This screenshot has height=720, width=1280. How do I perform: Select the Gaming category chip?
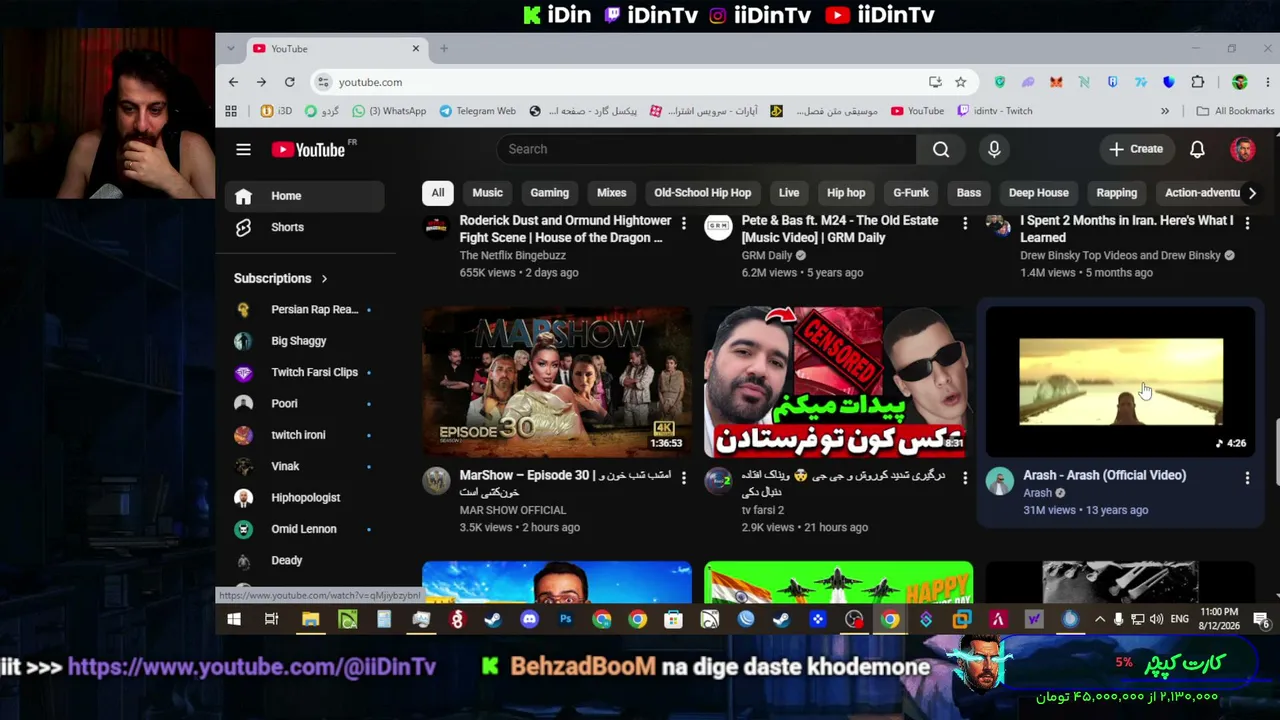click(x=549, y=193)
